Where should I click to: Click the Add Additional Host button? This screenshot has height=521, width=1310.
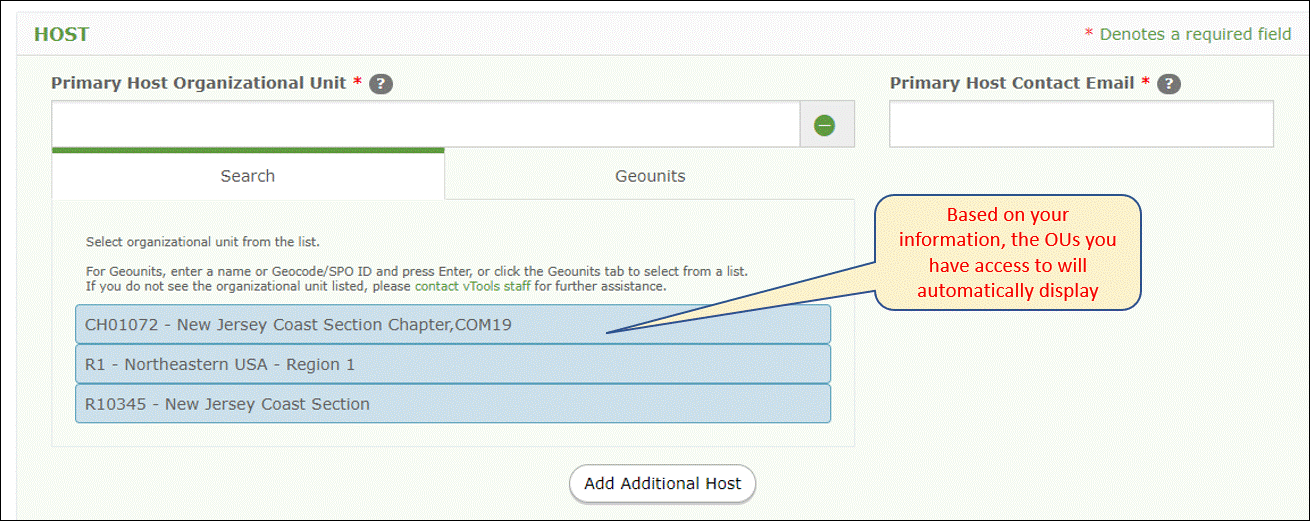click(x=663, y=483)
